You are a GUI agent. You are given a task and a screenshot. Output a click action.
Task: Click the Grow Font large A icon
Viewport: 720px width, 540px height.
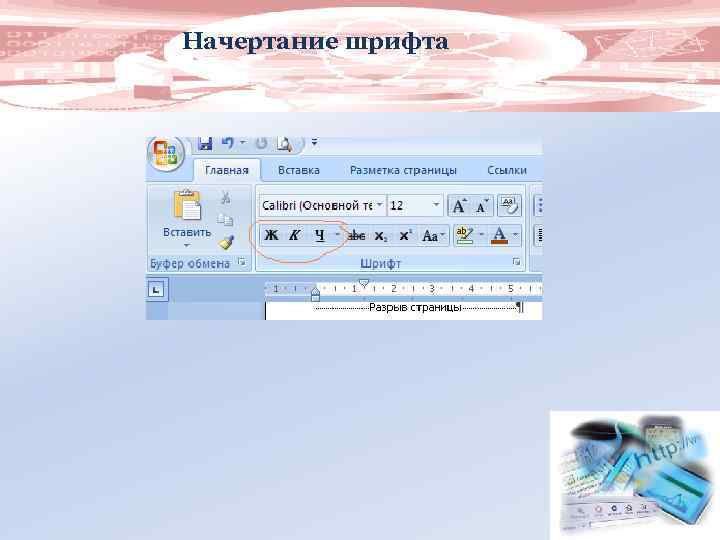coord(459,206)
